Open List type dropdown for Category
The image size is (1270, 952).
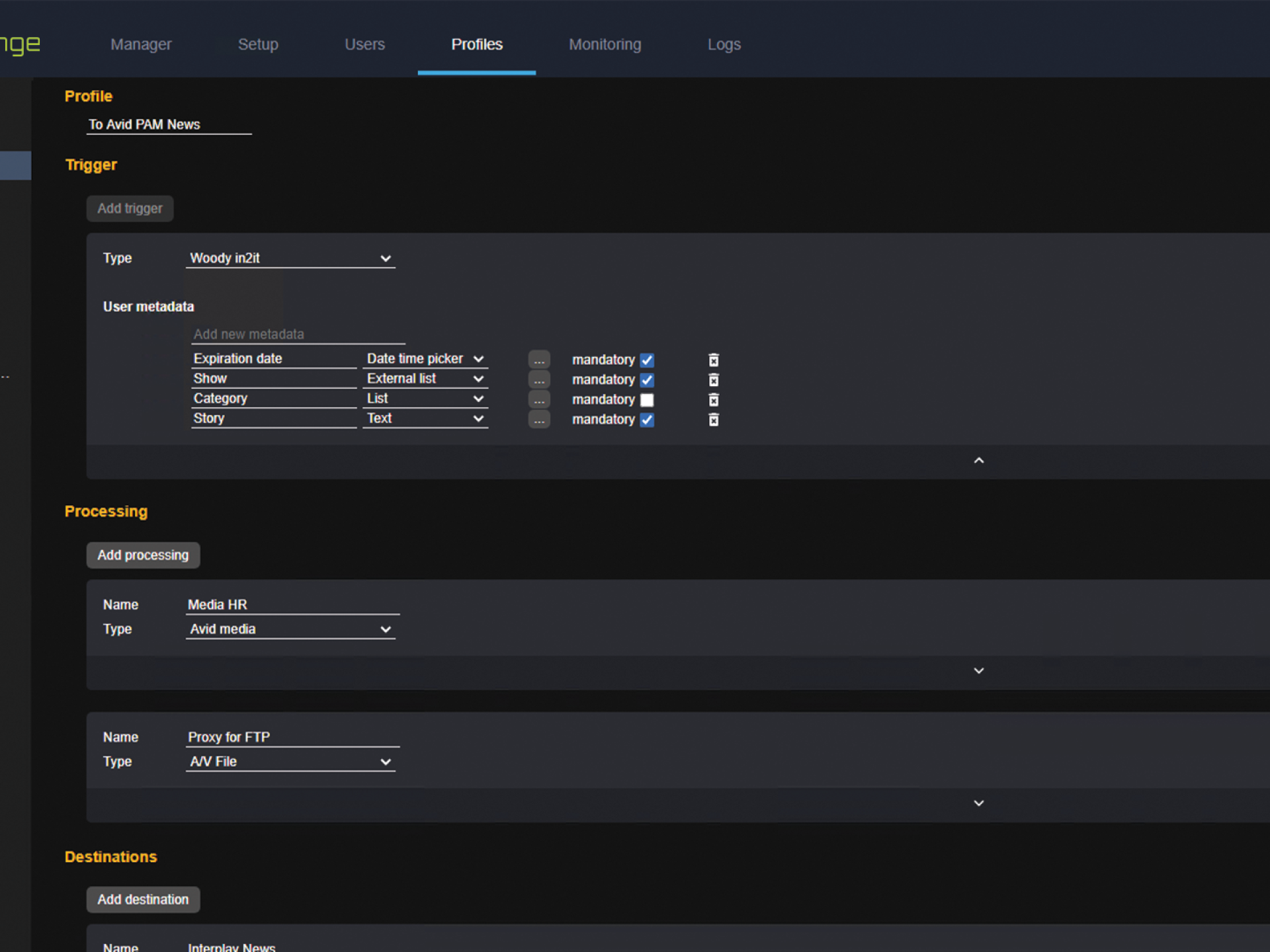(x=425, y=399)
